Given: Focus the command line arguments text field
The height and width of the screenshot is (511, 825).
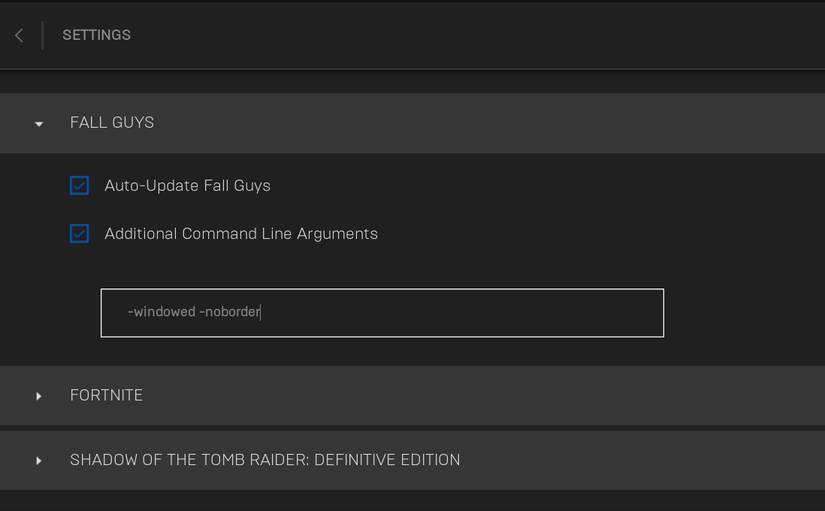Looking at the screenshot, I should click(382, 312).
